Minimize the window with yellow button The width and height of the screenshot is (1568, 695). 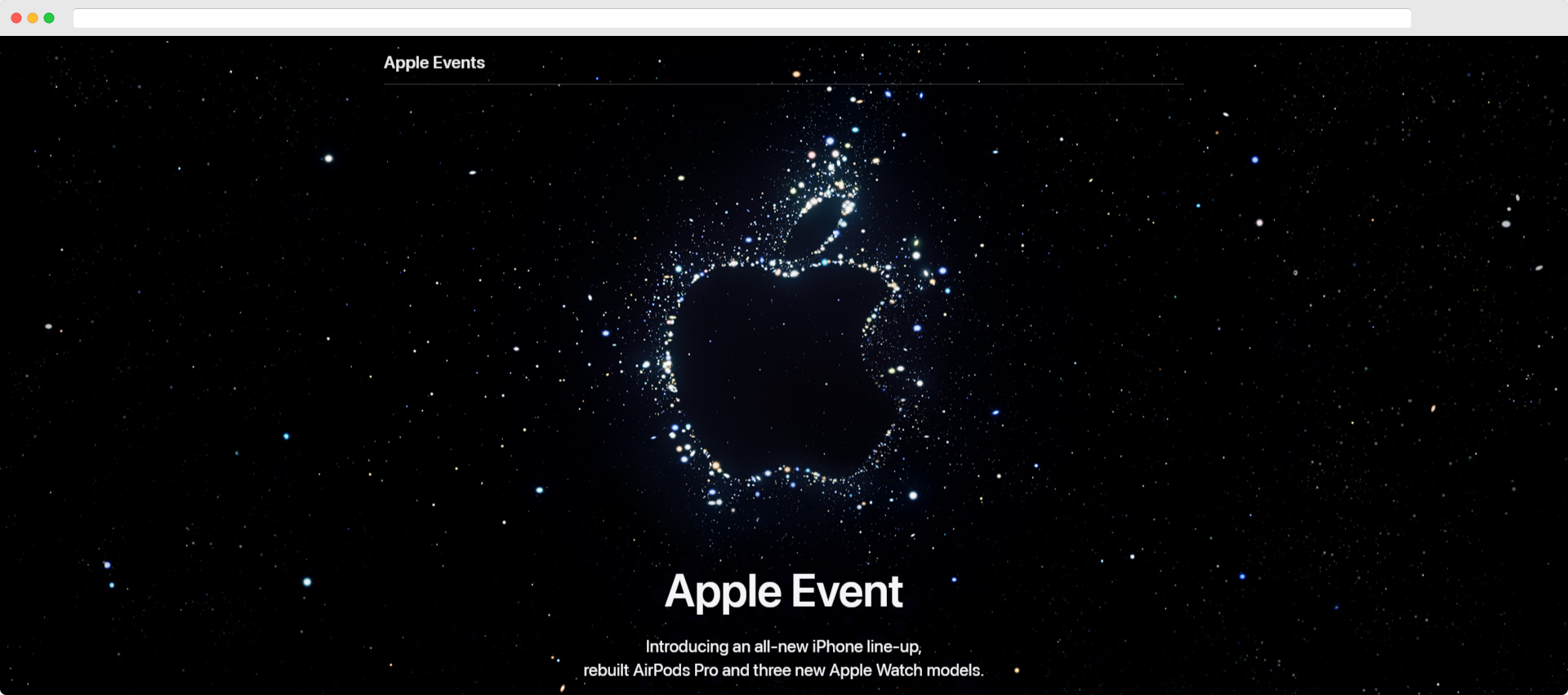click(33, 18)
